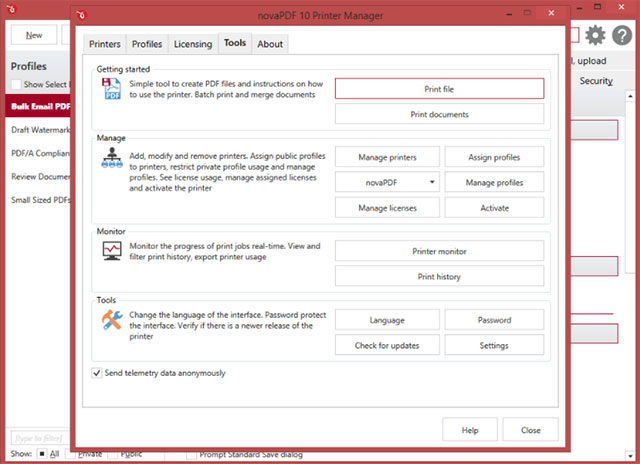Open help question mark icon

coord(622,36)
